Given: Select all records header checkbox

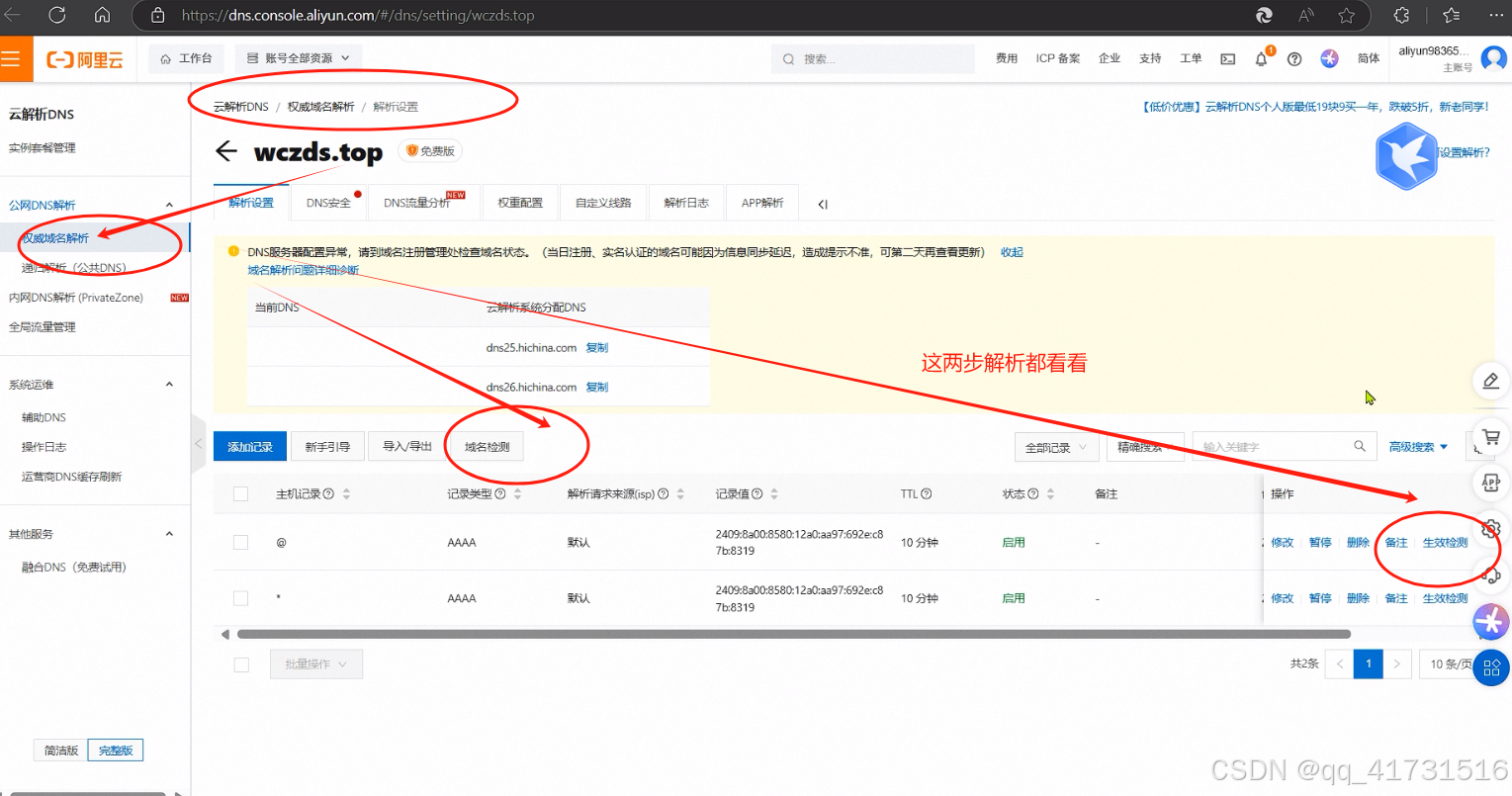Looking at the screenshot, I should pyautogui.click(x=240, y=494).
